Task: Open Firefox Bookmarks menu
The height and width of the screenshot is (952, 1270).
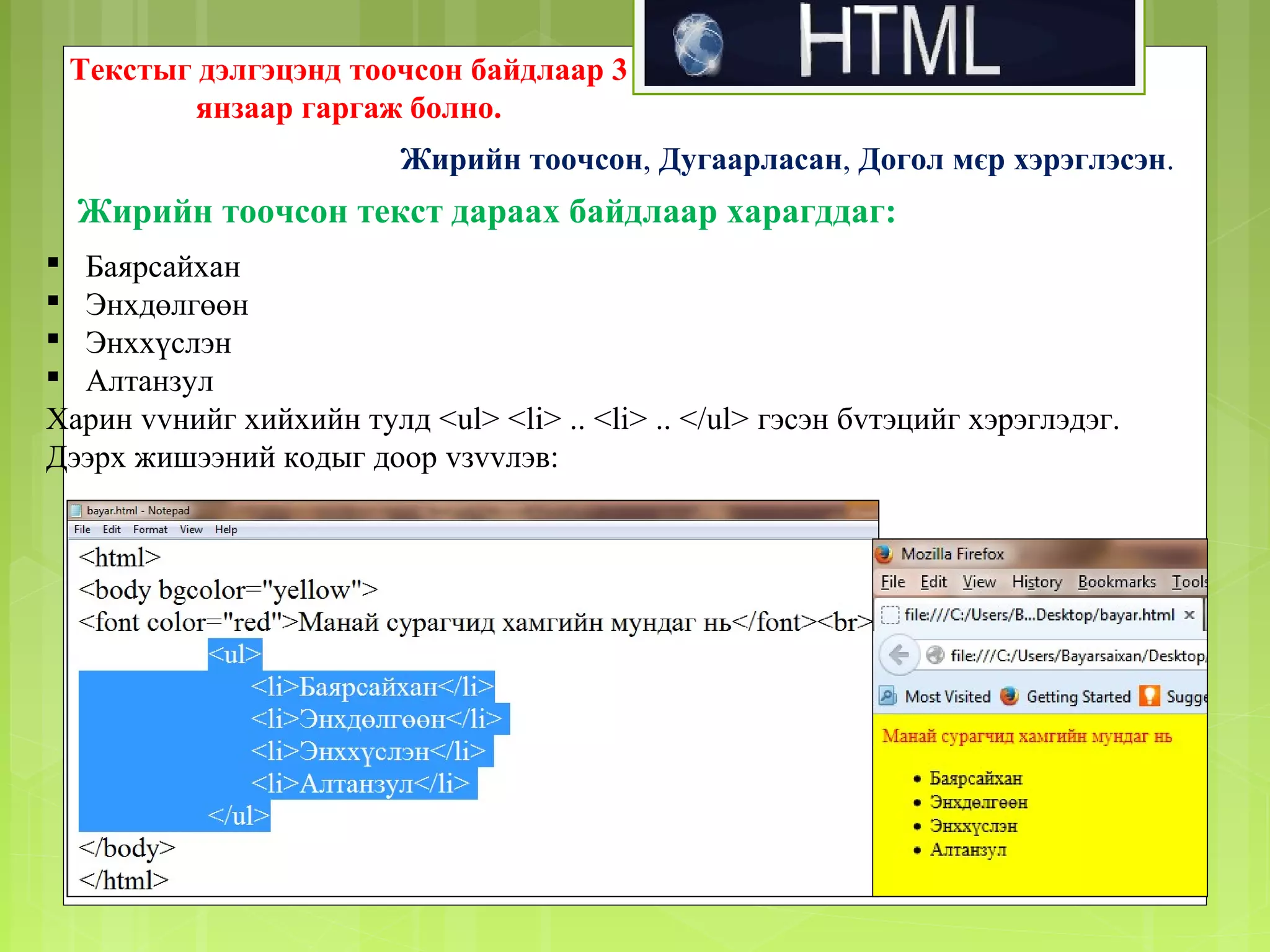Action: tap(1117, 582)
